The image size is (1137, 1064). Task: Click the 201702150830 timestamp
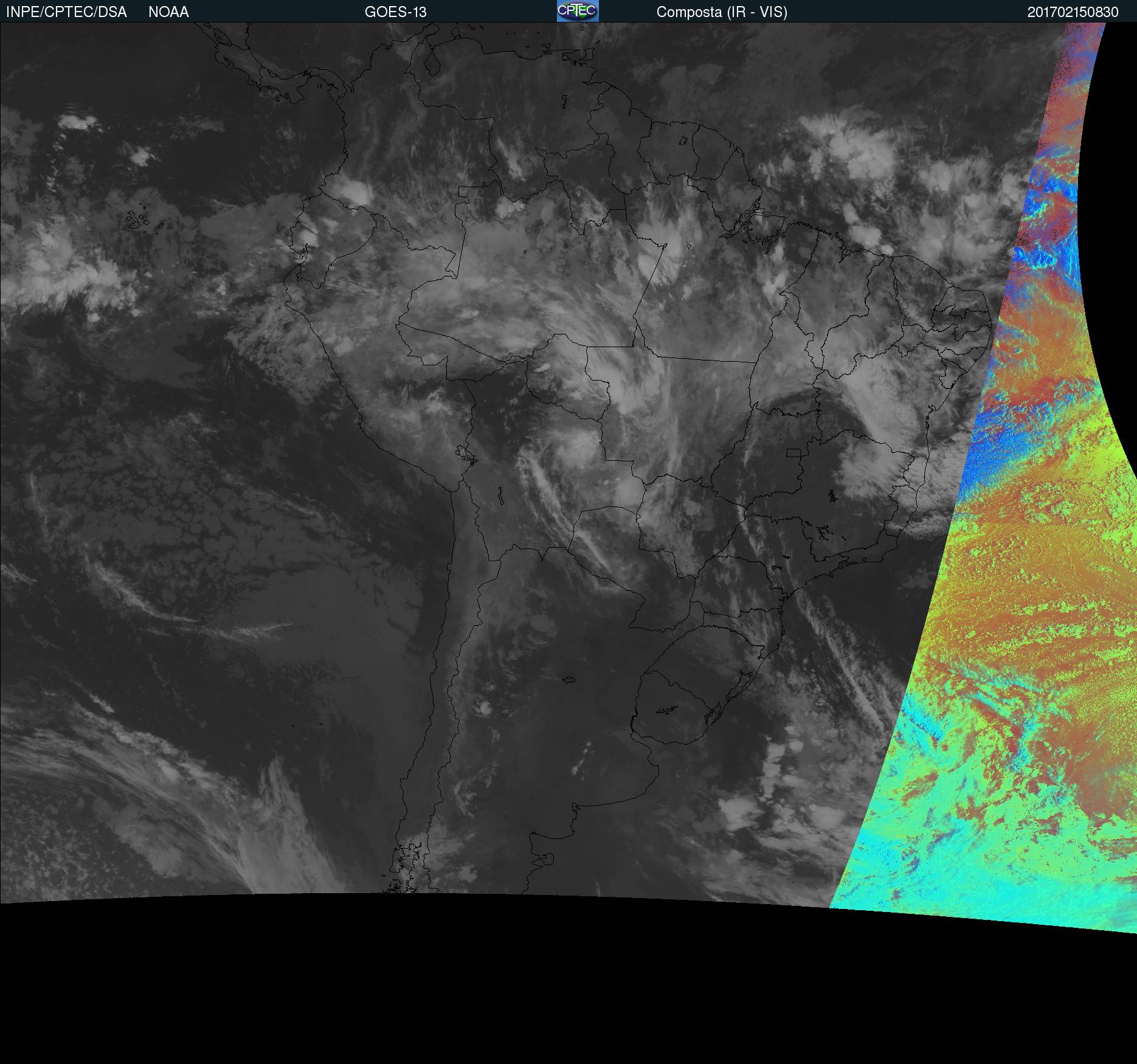point(1073,12)
